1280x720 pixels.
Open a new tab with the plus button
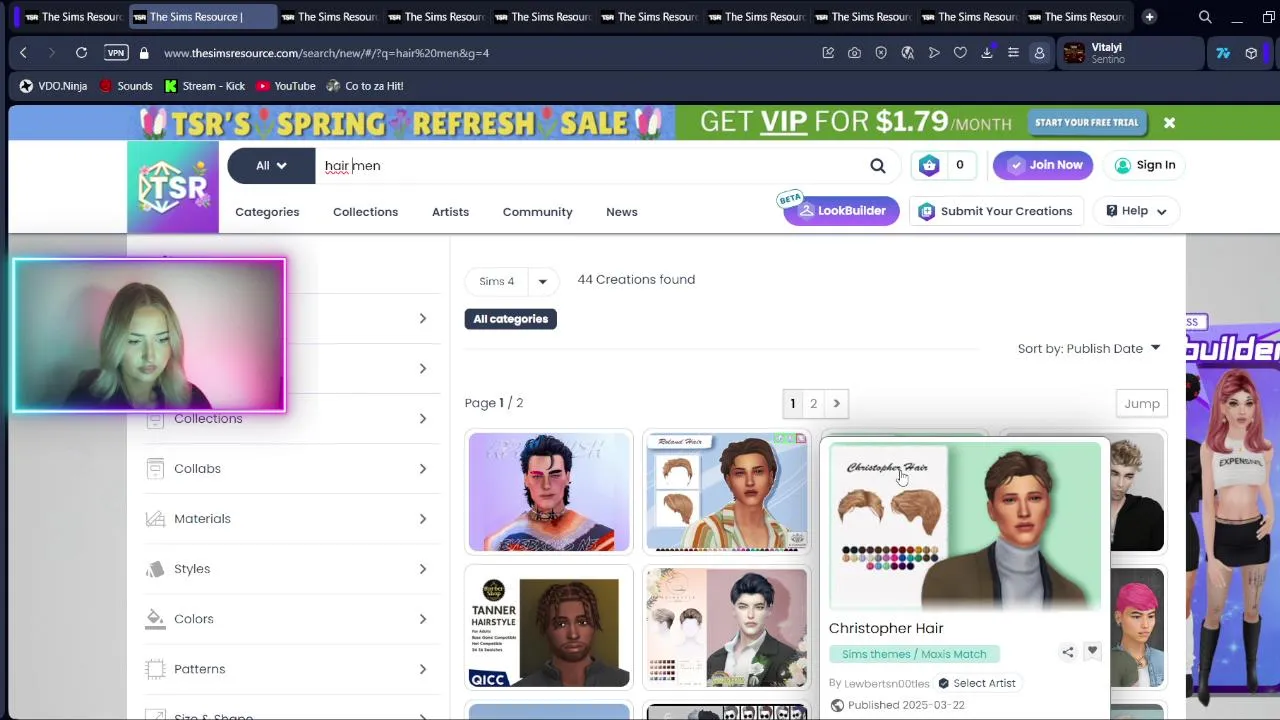pos(1149,17)
